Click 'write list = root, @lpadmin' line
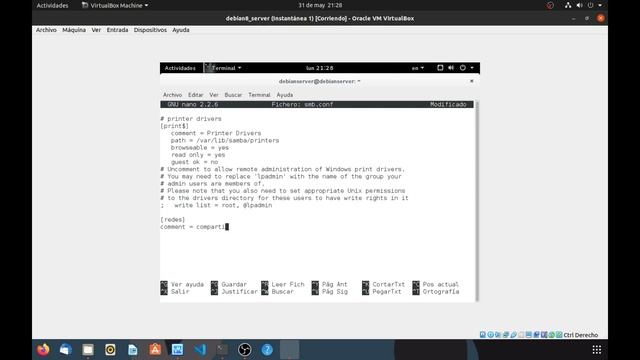The height and width of the screenshot is (360, 640). click(x=223, y=205)
